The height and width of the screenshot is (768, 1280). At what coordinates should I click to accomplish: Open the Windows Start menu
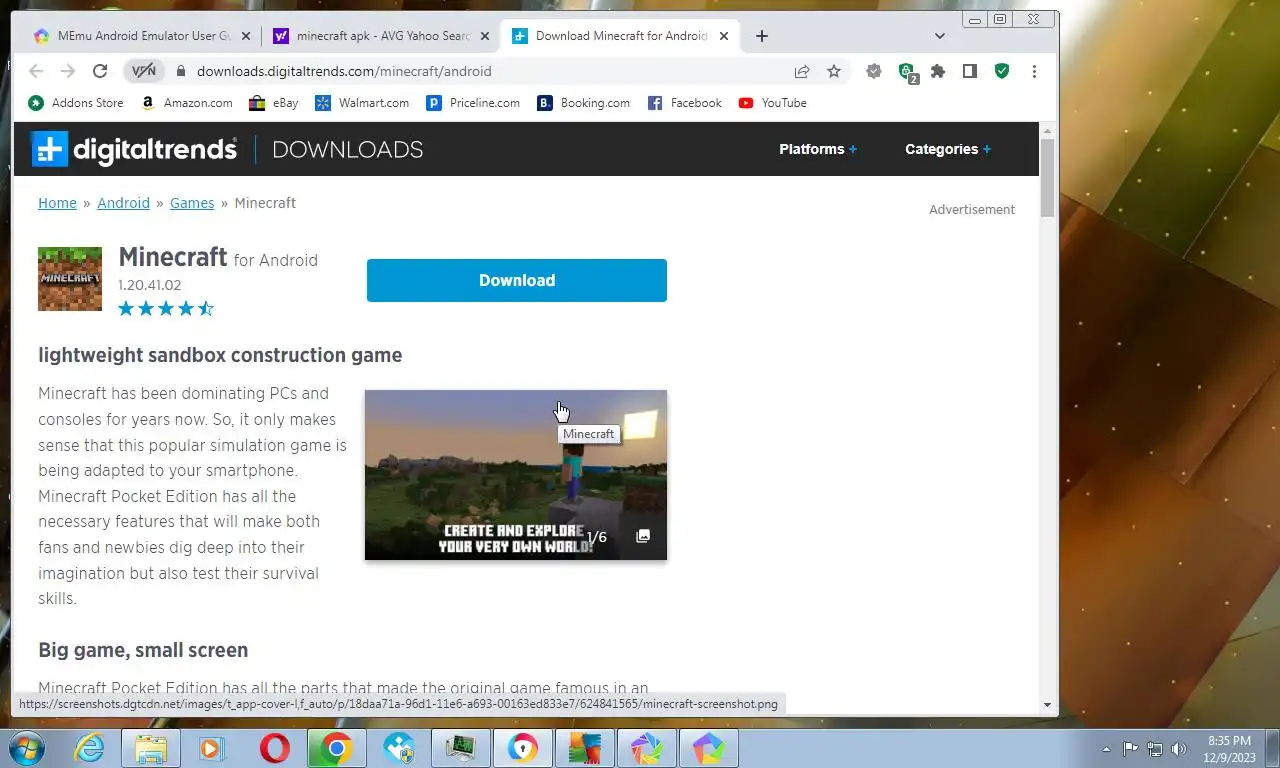pos(25,748)
